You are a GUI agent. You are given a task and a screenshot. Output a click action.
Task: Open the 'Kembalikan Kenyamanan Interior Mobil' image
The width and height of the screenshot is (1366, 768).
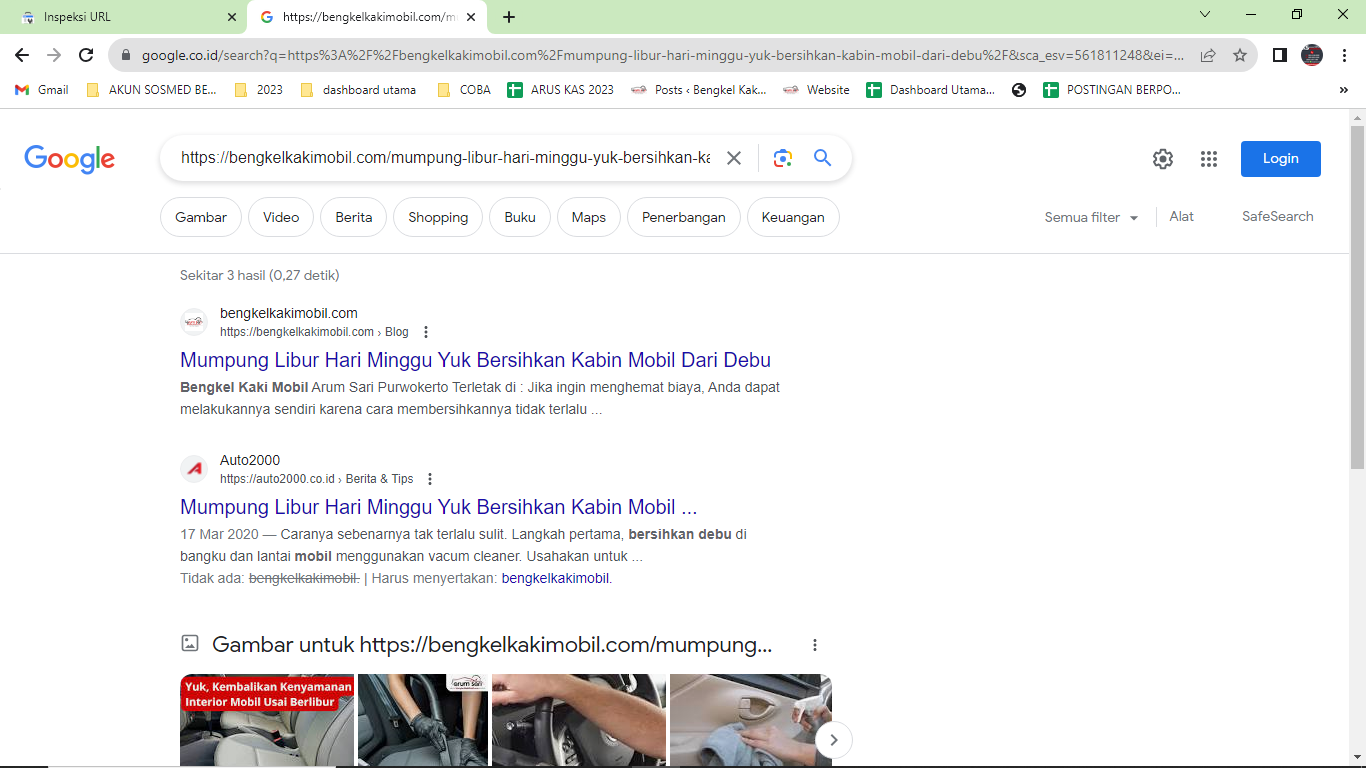coord(267,720)
